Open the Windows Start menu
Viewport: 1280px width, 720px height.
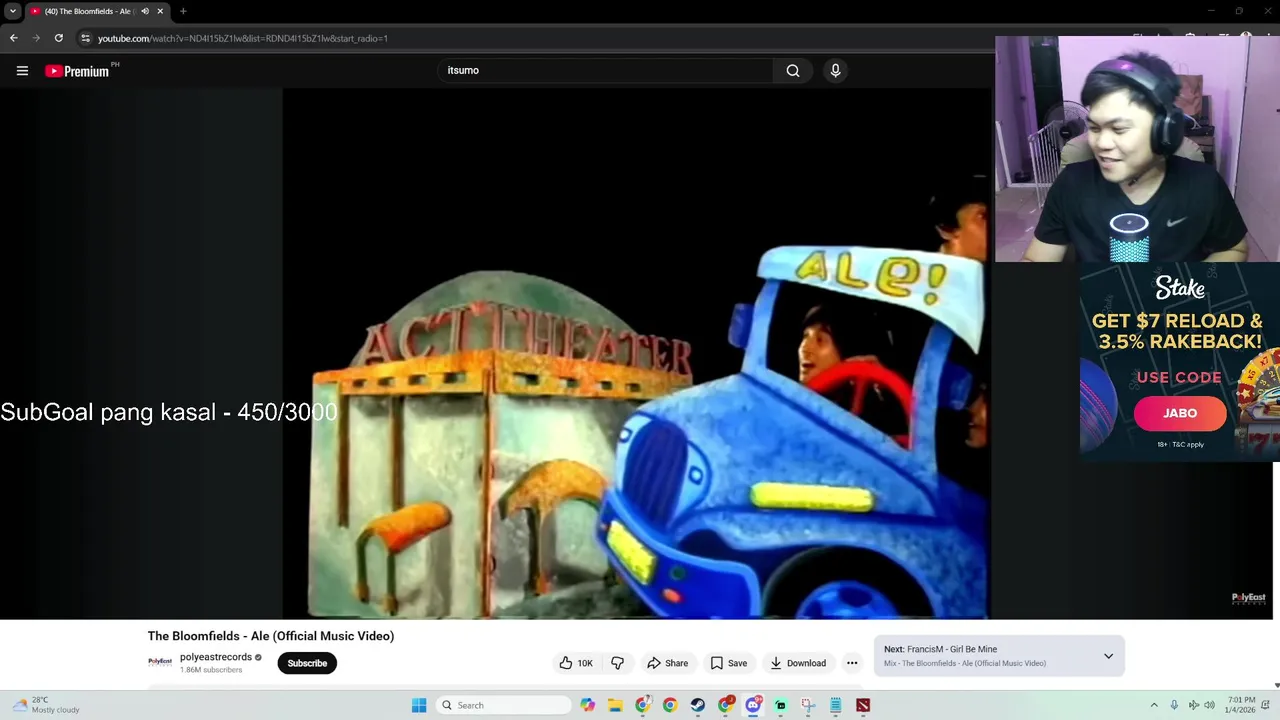click(419, 705)
